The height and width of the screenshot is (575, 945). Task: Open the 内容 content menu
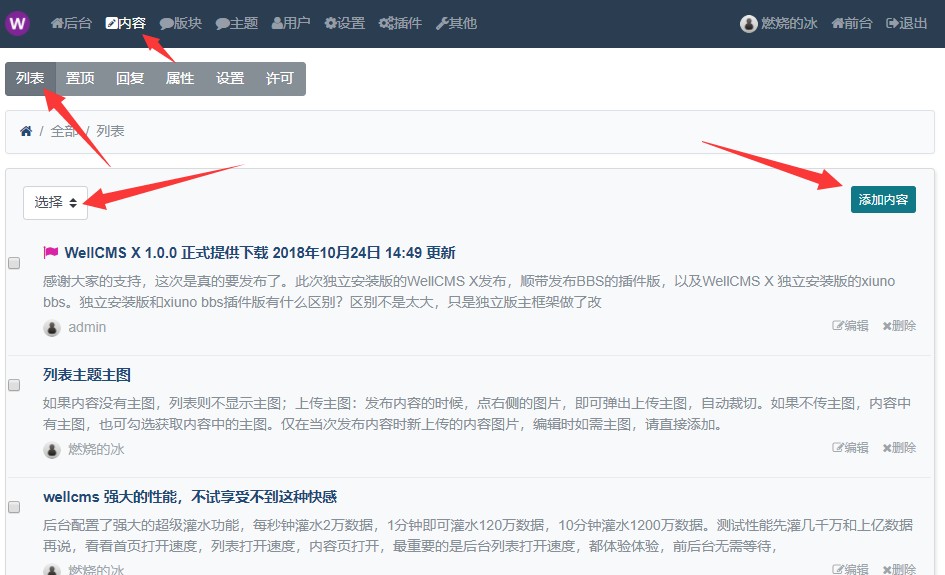click(x=126, y=24)
